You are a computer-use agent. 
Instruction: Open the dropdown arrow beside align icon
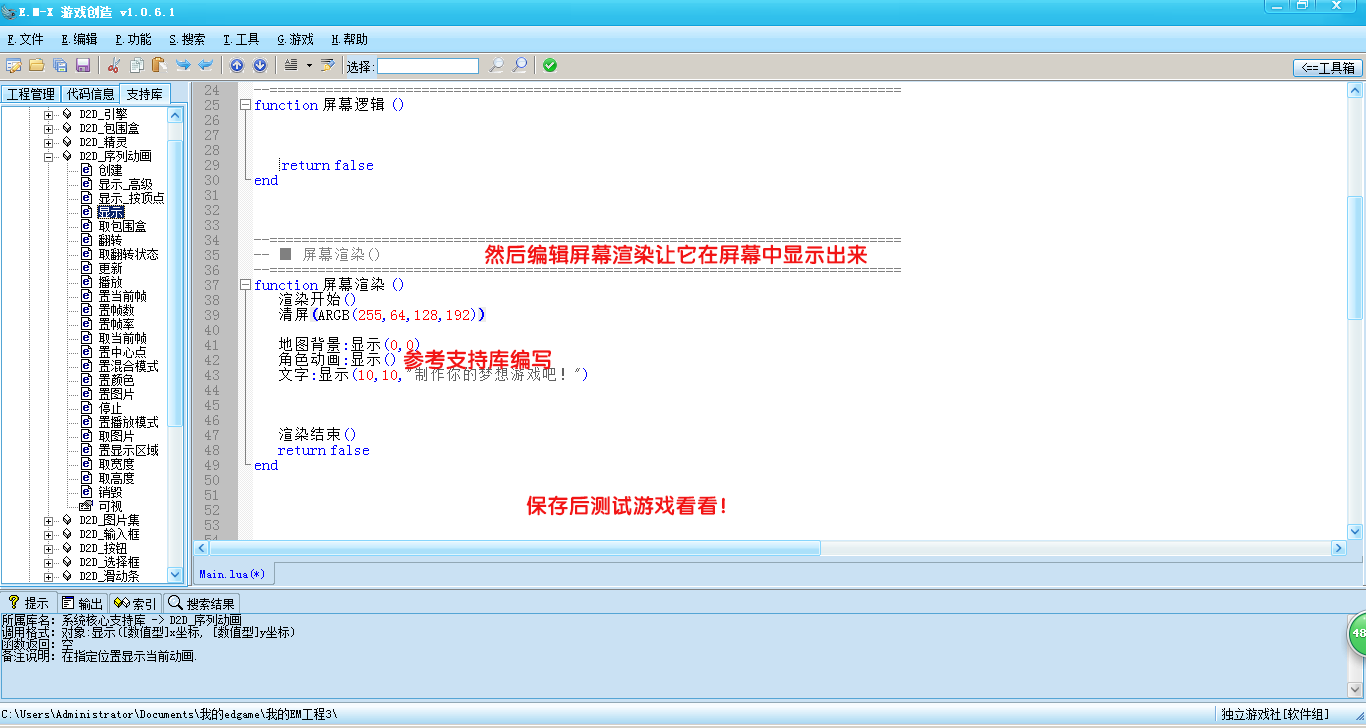(309, 66)
